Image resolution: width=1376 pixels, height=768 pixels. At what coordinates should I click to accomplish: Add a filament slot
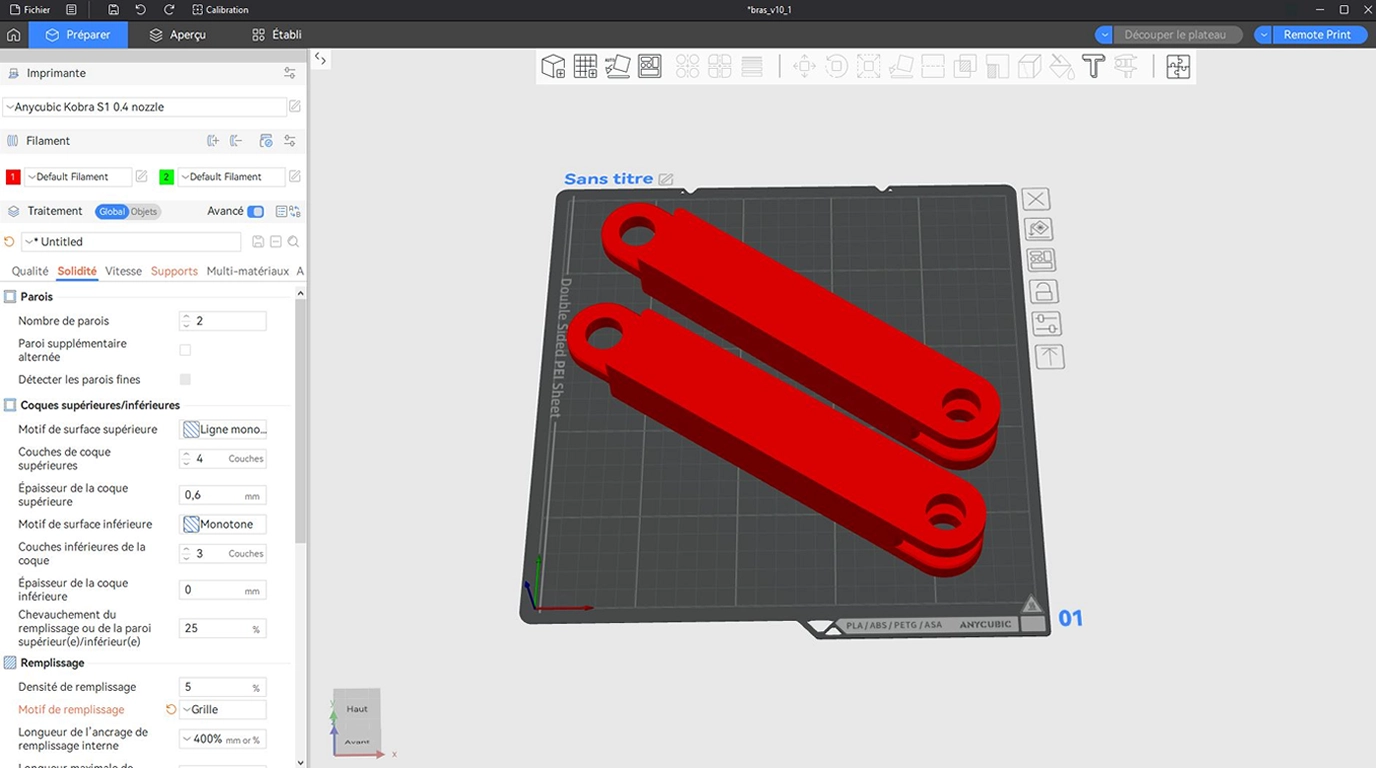click(x=213, y=141)
